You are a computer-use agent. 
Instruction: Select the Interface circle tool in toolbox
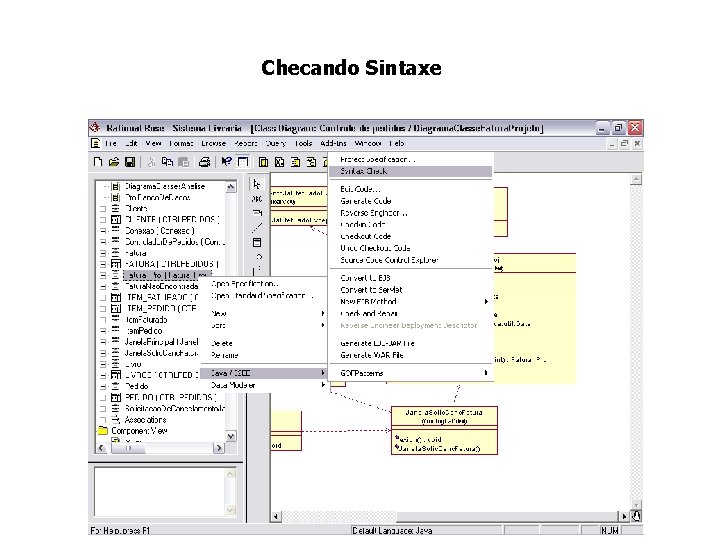(259, 257)
